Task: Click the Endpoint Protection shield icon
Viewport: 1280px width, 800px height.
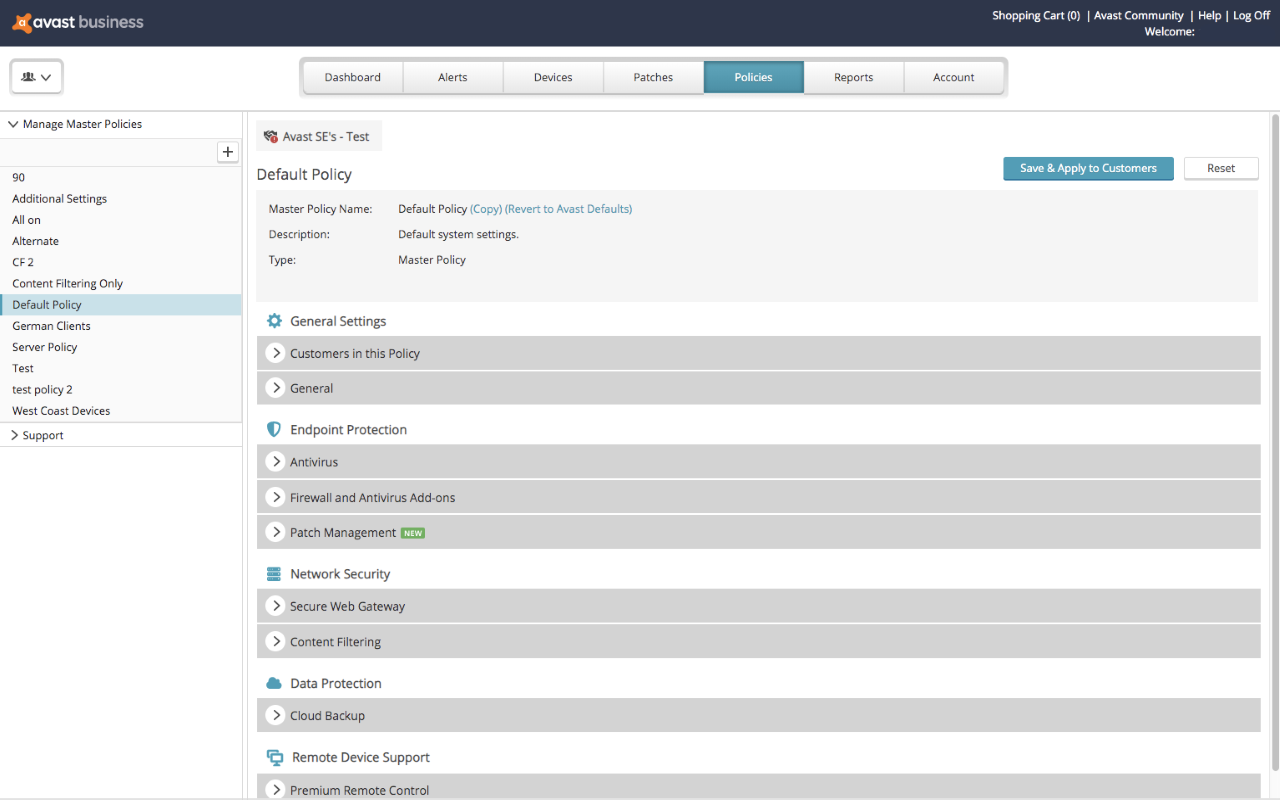Action: click(274, 429)
